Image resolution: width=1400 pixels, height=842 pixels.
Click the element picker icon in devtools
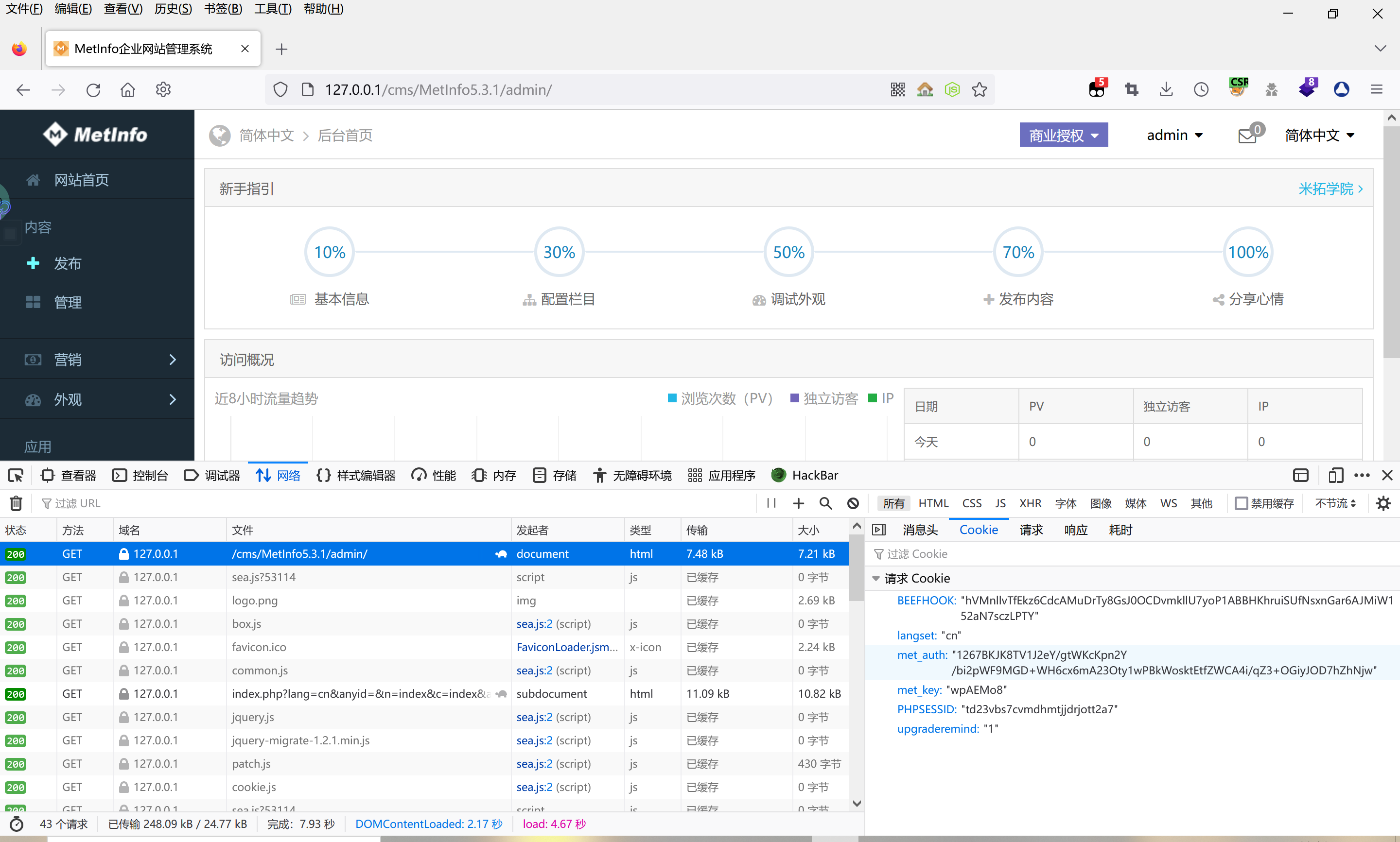click(16, 476)
